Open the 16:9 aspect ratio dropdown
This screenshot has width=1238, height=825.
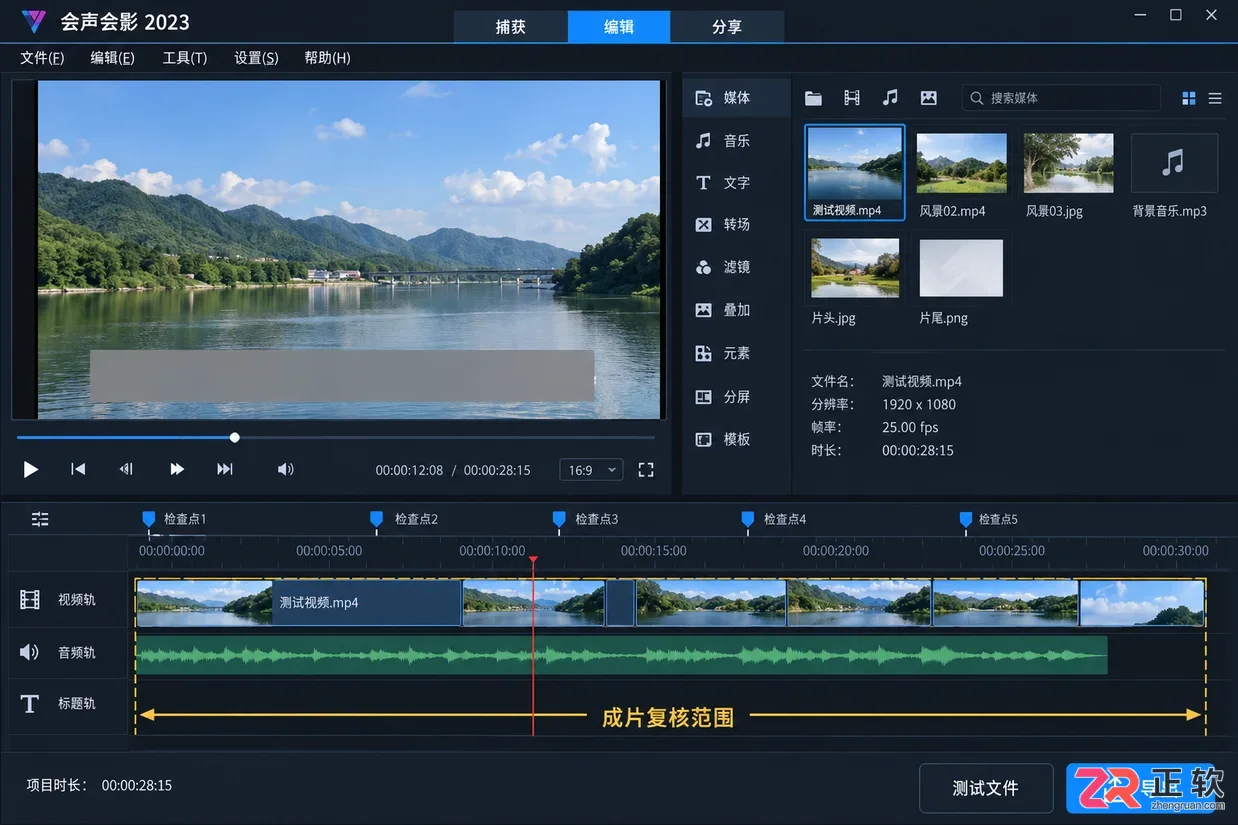[x=592, y=470]
